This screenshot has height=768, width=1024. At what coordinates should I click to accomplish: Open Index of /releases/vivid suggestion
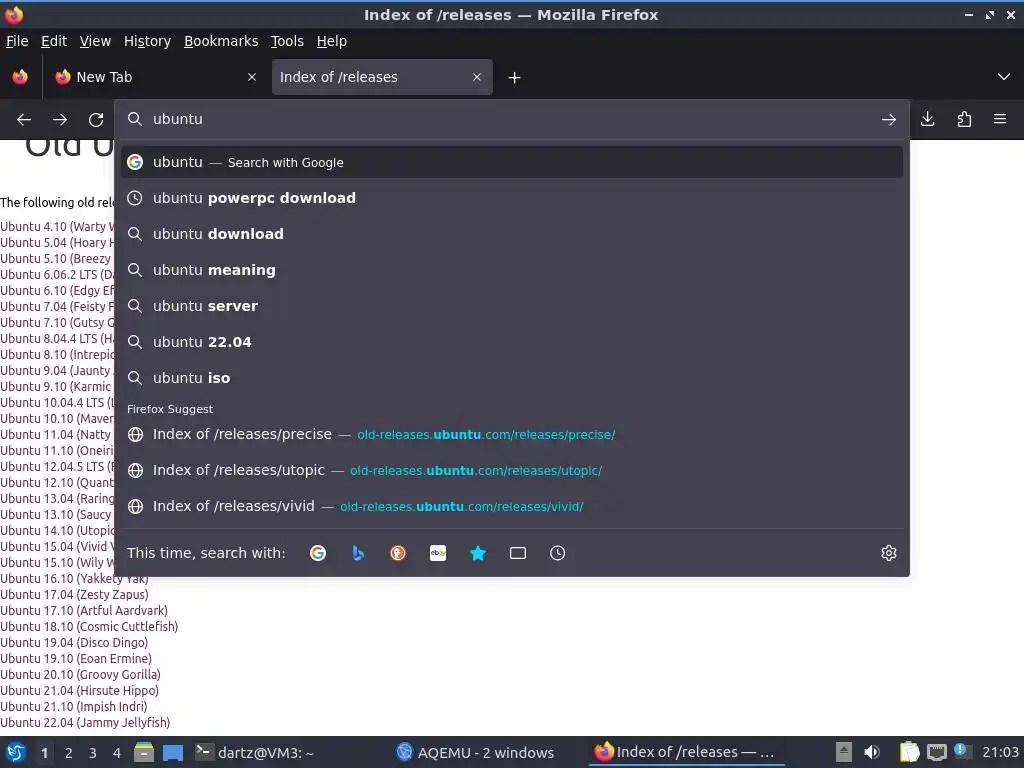coord(512,506)
